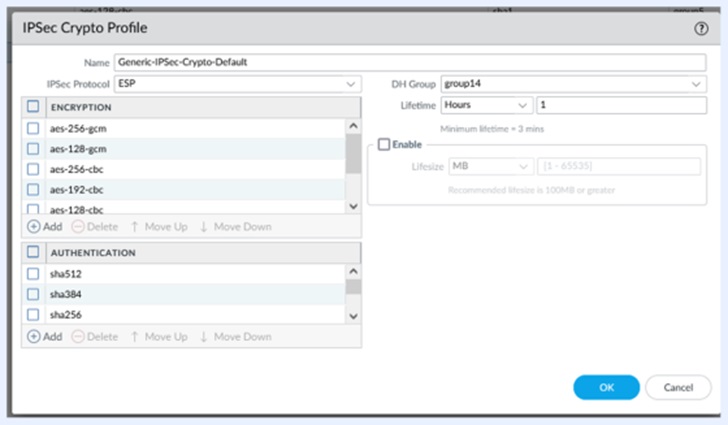Click Delete under the Encryption list

(95, 227)
